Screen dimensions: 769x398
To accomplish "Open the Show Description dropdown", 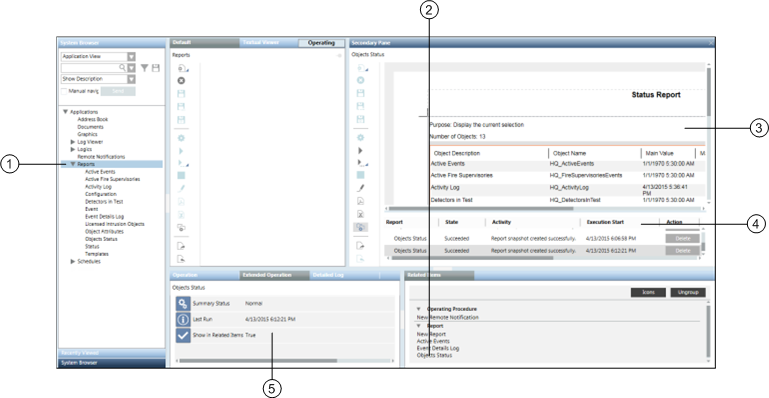I will pyautogui.click(x=131, y=79).
